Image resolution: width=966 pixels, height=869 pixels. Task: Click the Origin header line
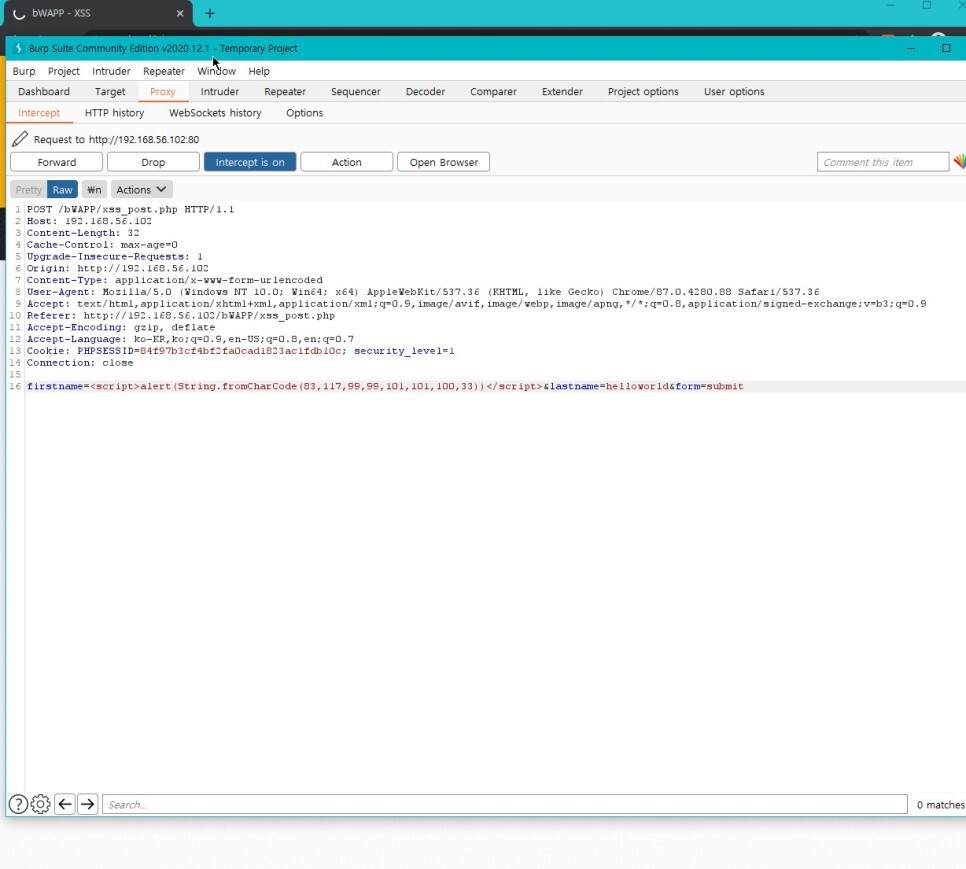click(117, 269)
